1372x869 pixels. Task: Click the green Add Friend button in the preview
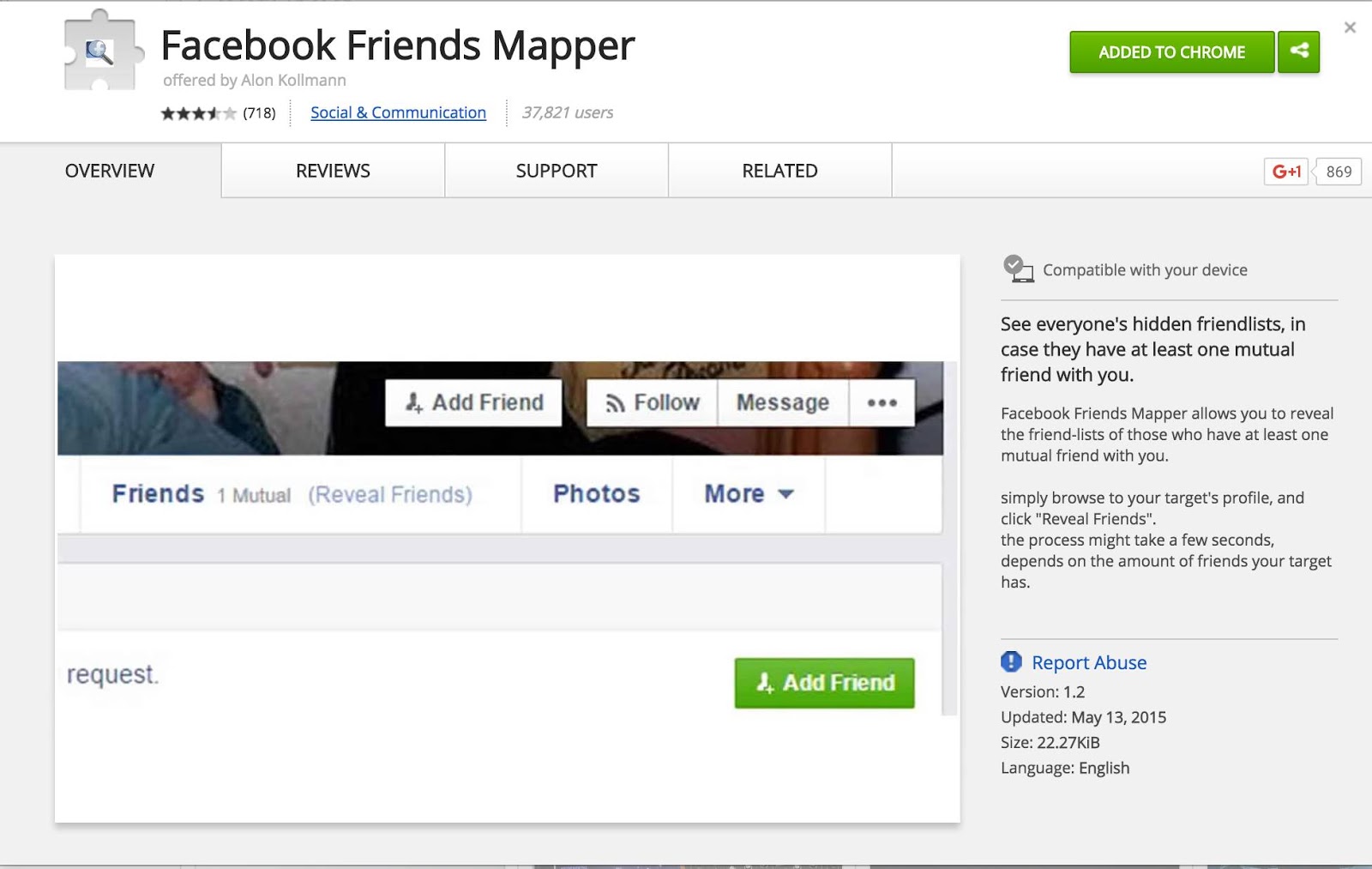tap(825, 683)
